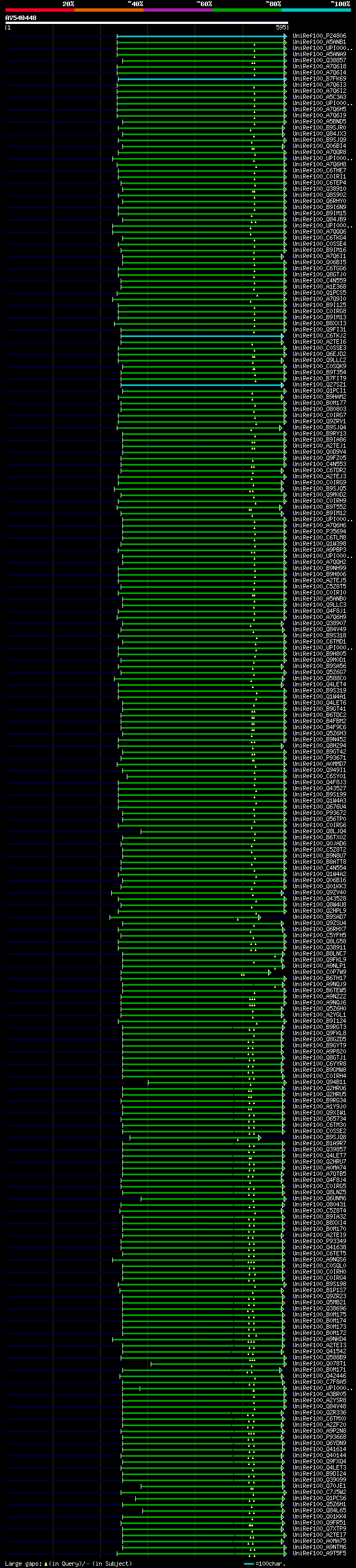Viewport: 356px width, 1568px height.
Task: Open hit UniRef100_Q38911
Action: [319, 947]
